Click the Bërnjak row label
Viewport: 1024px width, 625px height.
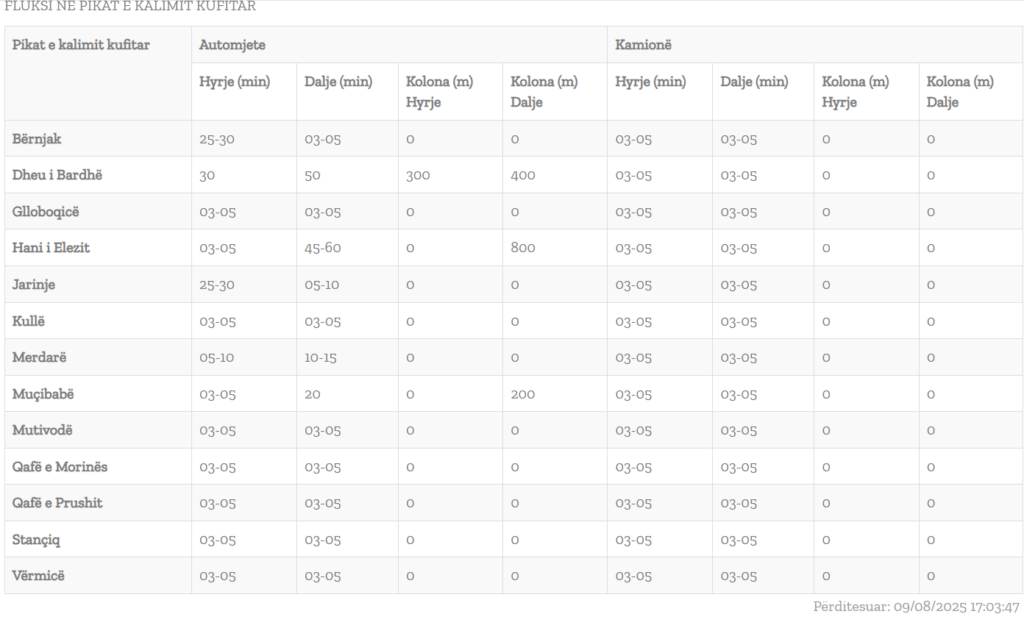pyautogui.click(x=37, y=139)
